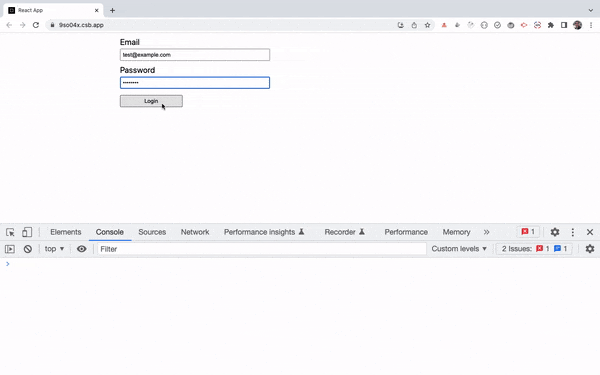Viewport: 600px width, 375px height.
Task: Clear the console with the circle-slash icon
Action: click(28, 249)
